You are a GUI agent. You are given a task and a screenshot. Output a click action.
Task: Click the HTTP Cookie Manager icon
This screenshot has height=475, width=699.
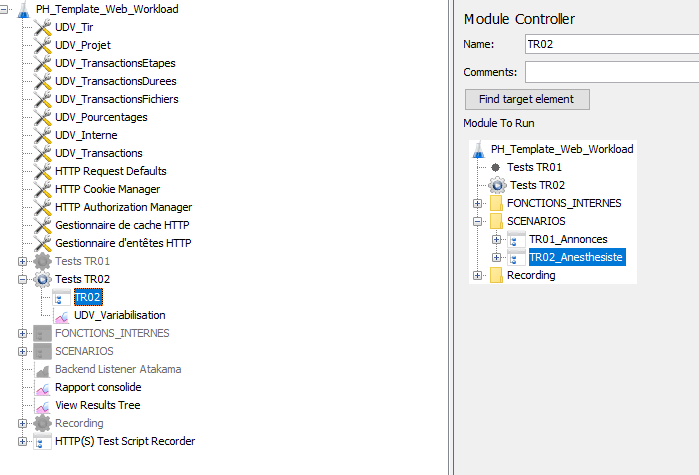click(x=42, y=189)
